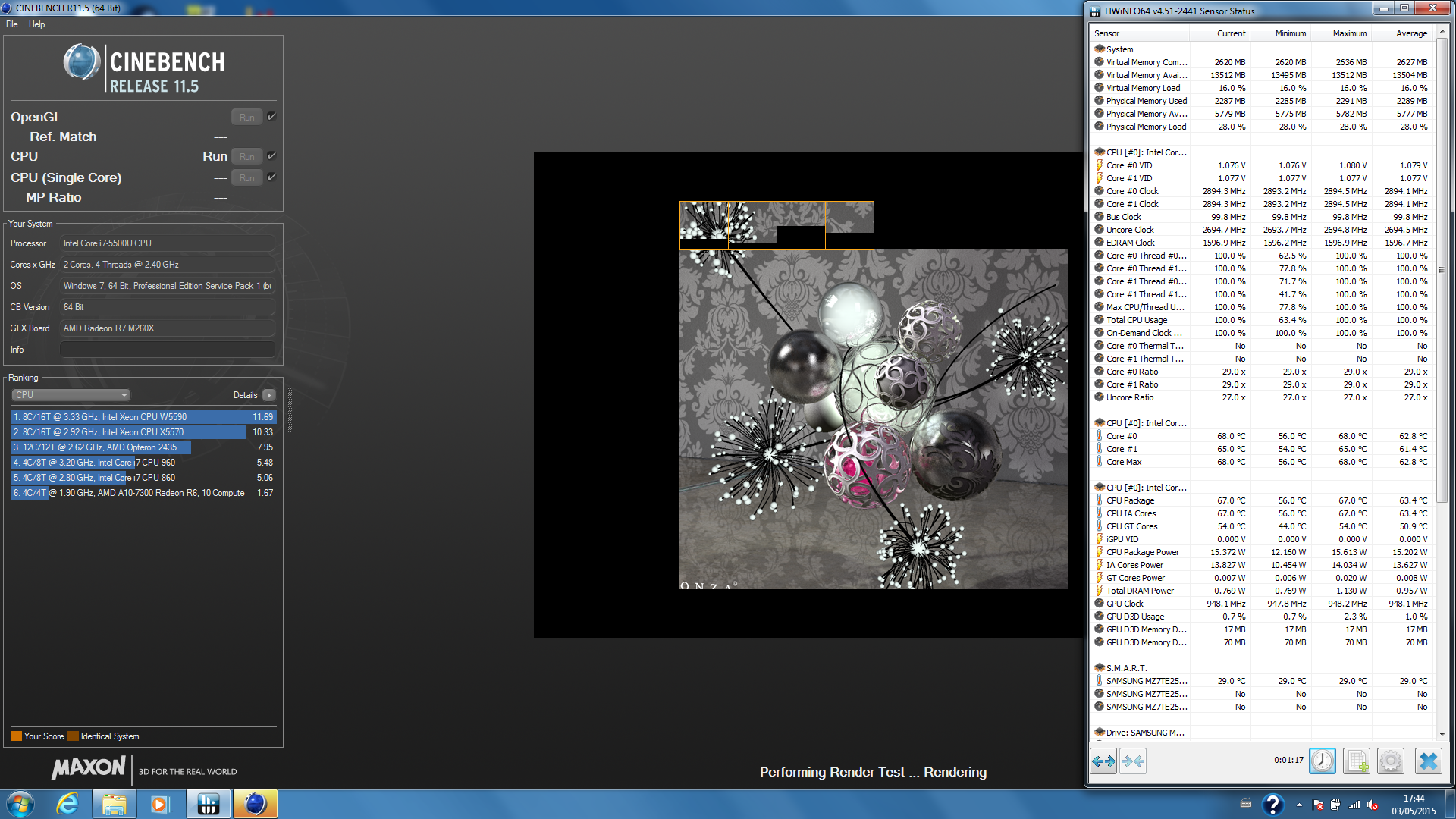Expand ranking Details arrow button
This screenshot has width=1456, height=819.
[x=269, y=395]
